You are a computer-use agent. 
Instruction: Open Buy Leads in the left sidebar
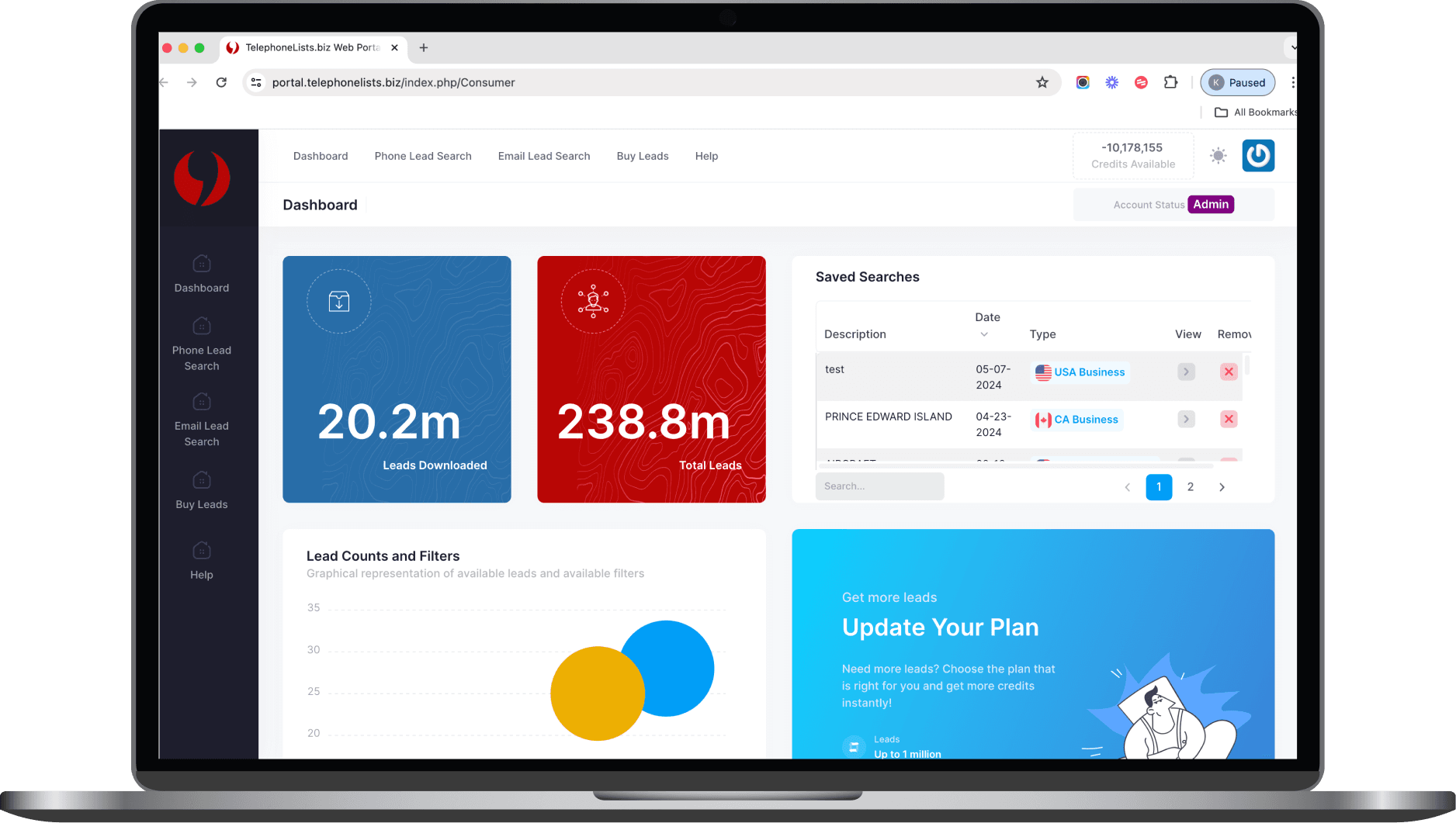coord(202,491)
